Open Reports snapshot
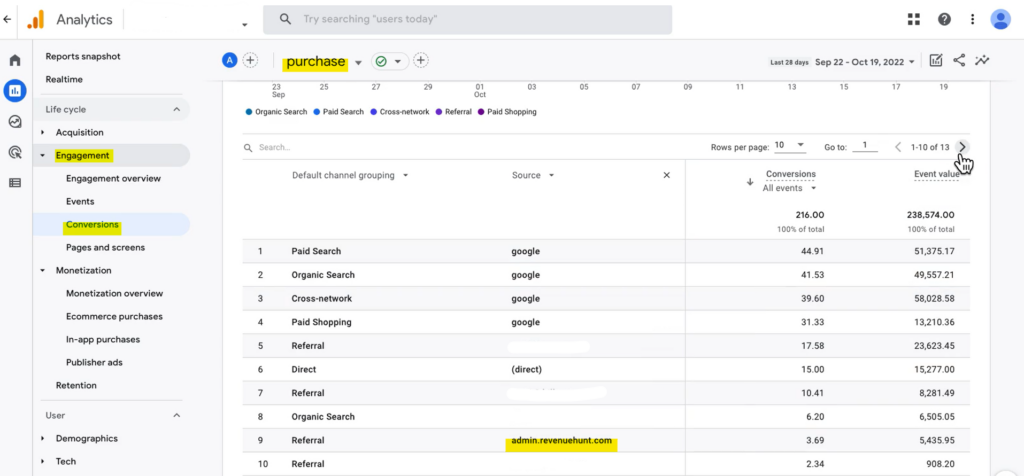Screen dimensions: 1024x476 [x=83, y=57]
